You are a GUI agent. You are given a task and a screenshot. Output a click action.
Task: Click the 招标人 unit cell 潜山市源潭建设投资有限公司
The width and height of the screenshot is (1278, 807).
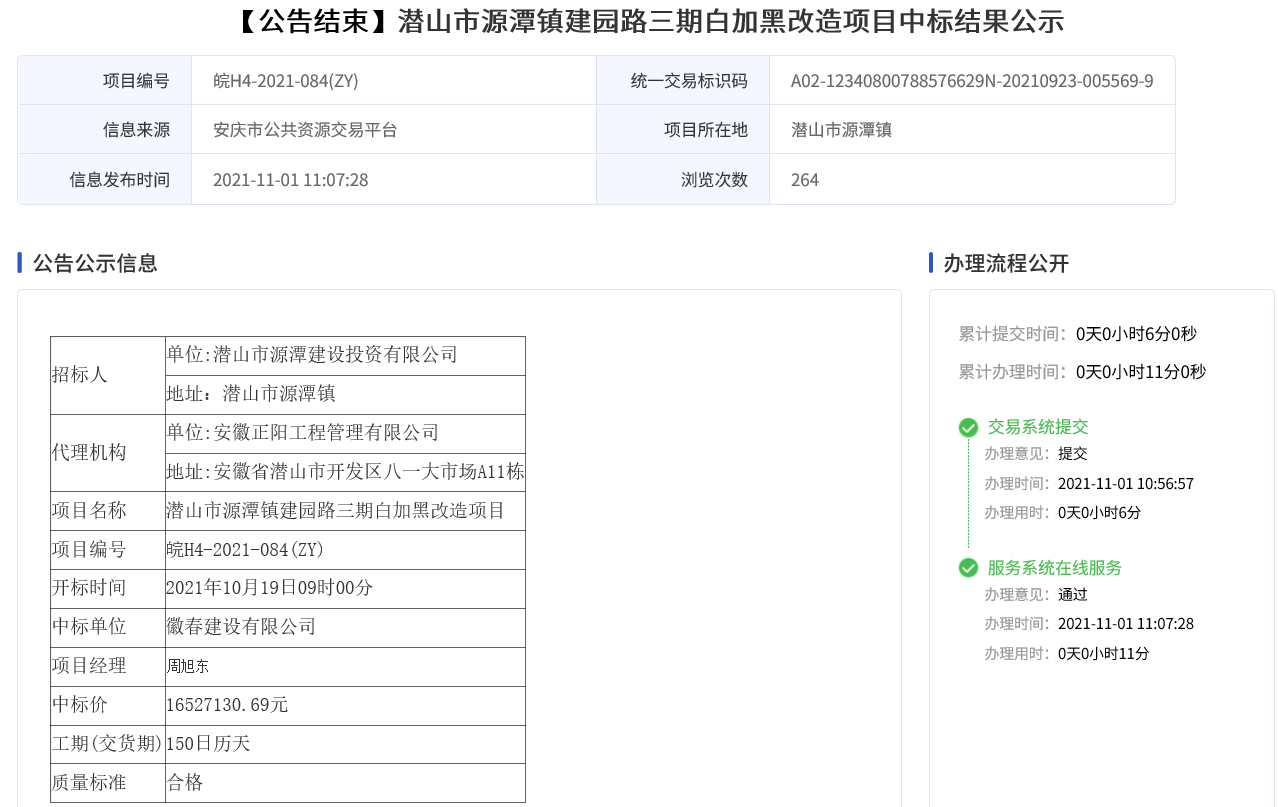coord(312,355)
